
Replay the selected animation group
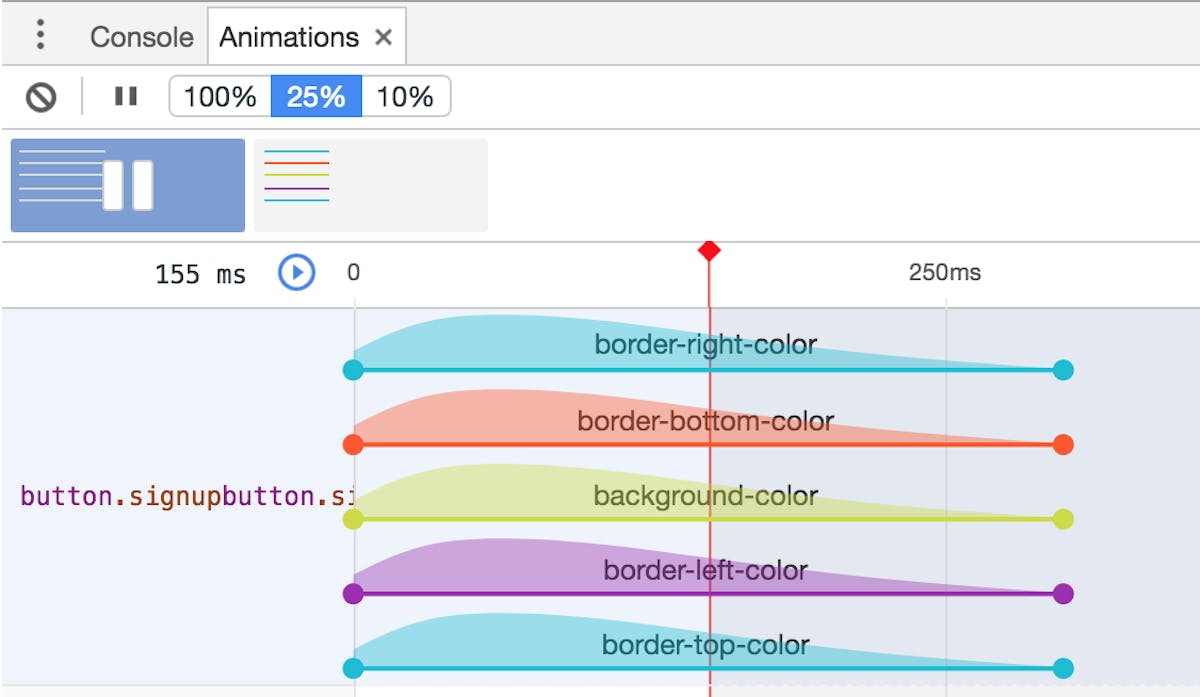click(294, 273)
